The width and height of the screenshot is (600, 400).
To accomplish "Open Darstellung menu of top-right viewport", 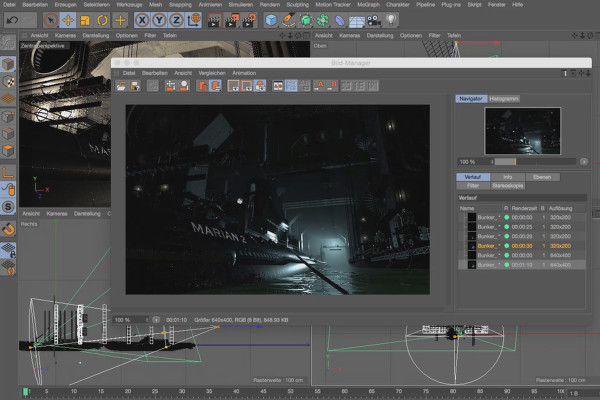I will point(380,35).
